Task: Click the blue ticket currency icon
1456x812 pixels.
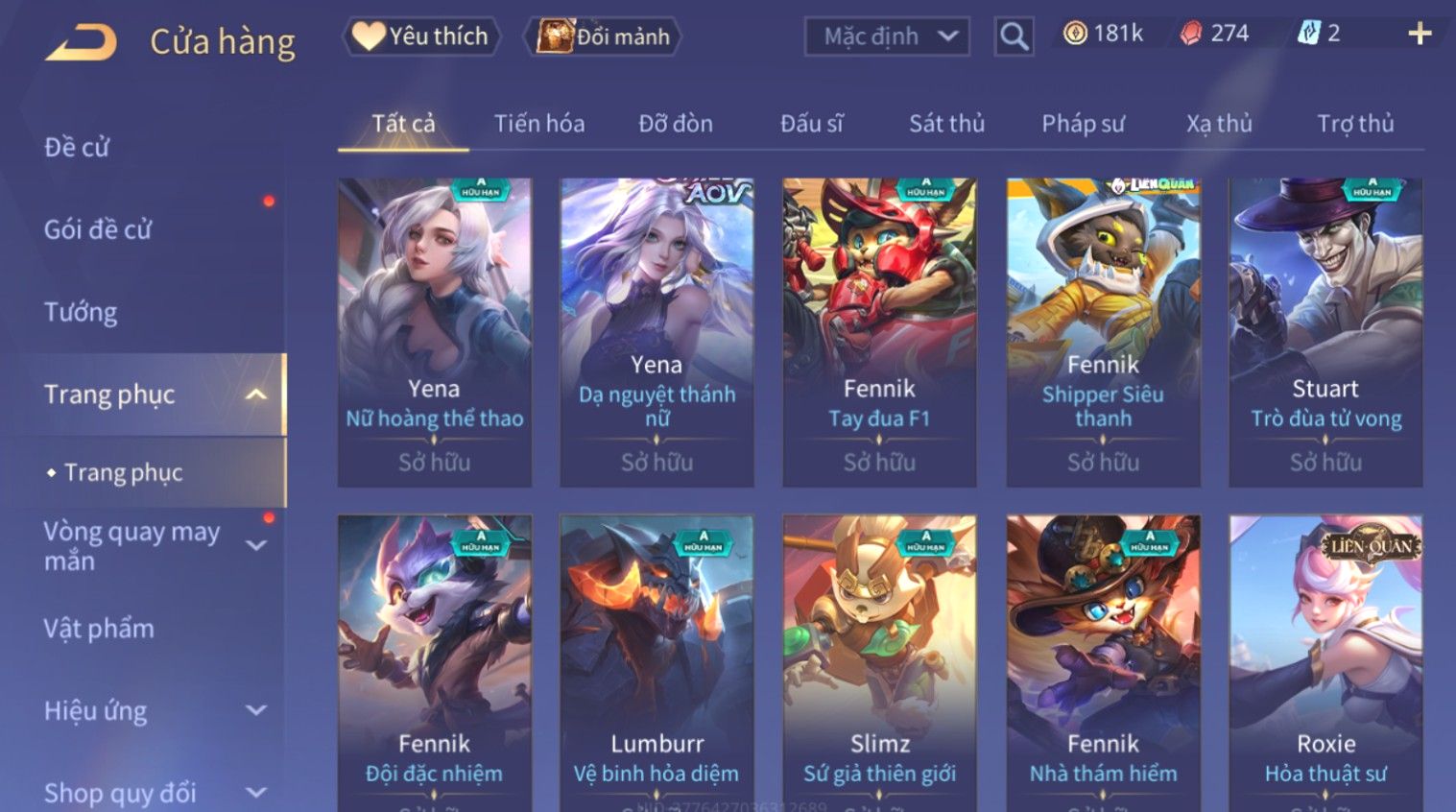Action: pyautogui.click(x=1308, y=34)
